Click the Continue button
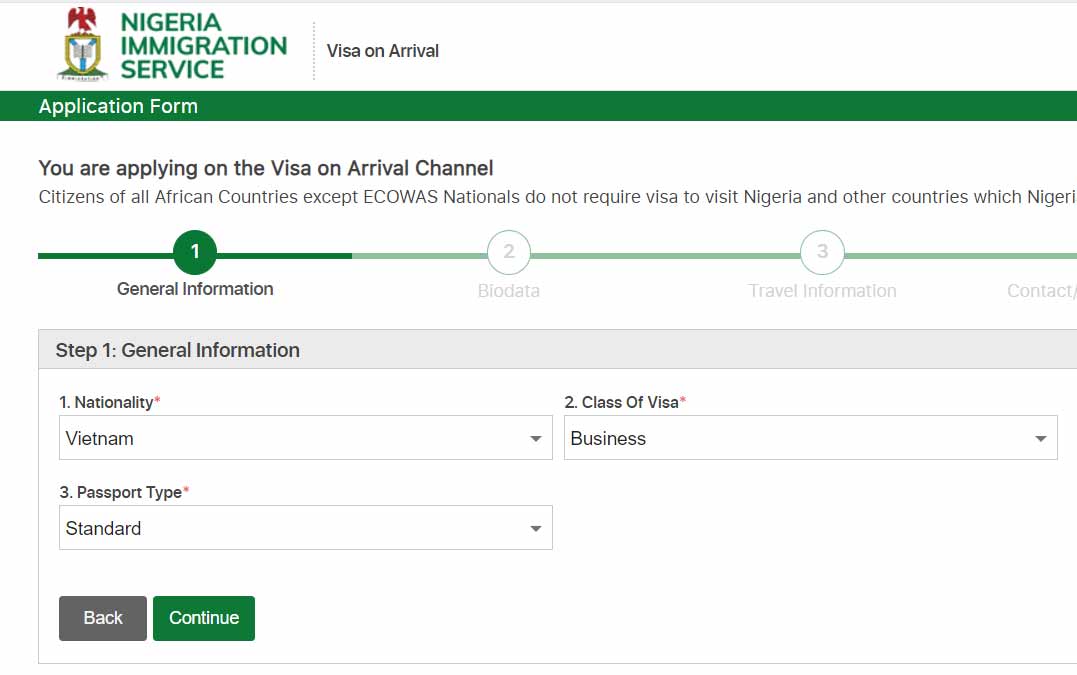 point(204,618)
